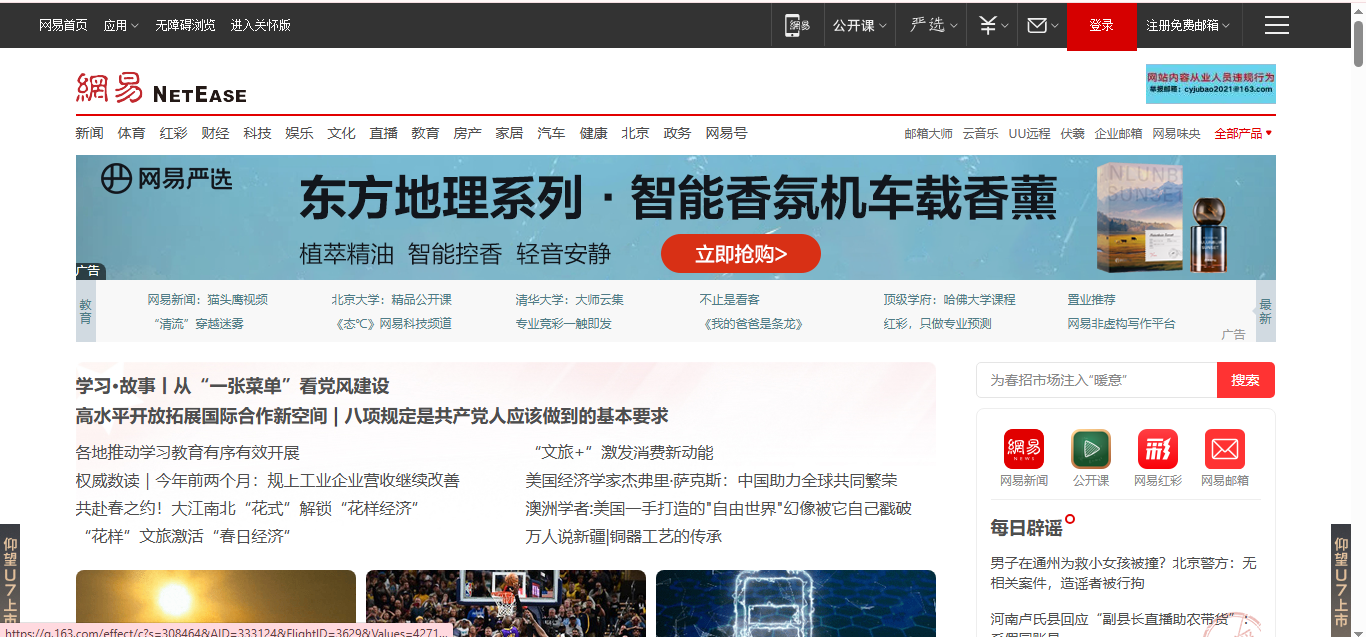Click the page vertical scrollbar thumb
The width and height of the screenshot is (1366, 637).
click(x=1358, y=44)
